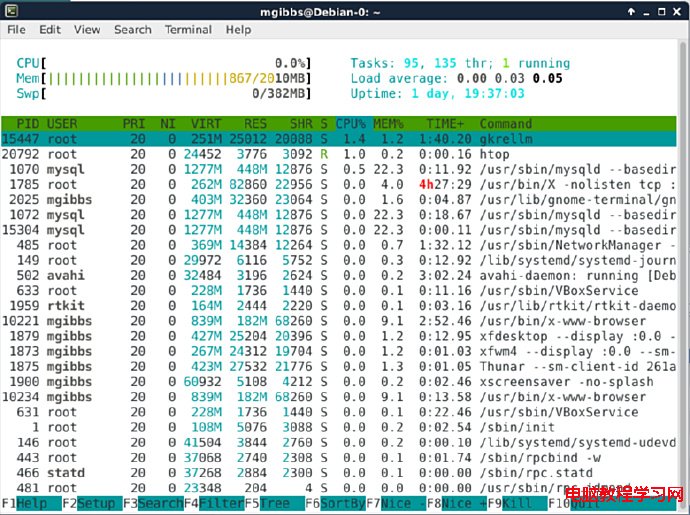Screen dimensions: 690x515
Task: Sort by the TIME+ column header
Action: pyautogui.click(x=445, y=124)
